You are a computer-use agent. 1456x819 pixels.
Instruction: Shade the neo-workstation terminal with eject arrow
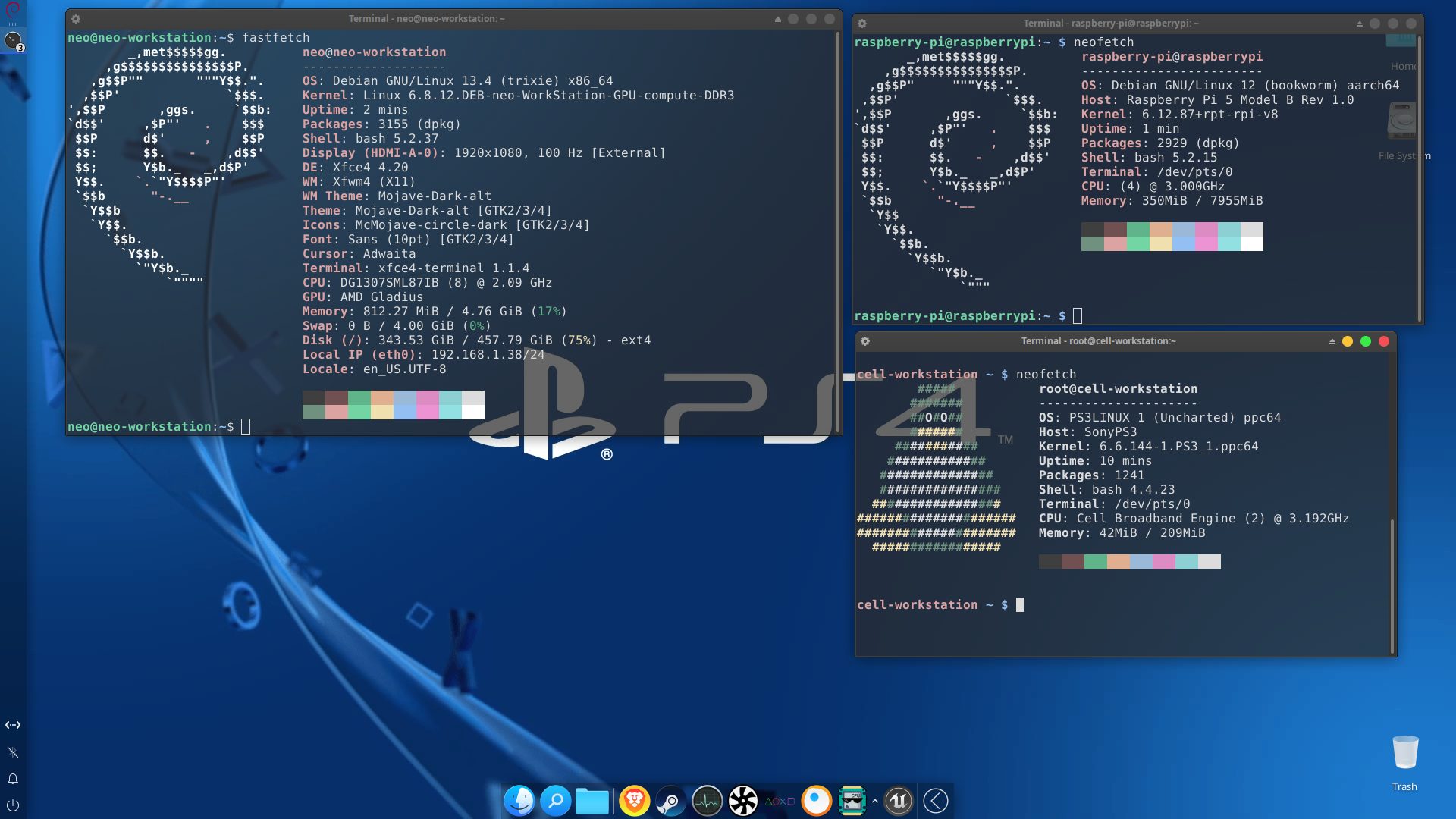tap(778, 19)
